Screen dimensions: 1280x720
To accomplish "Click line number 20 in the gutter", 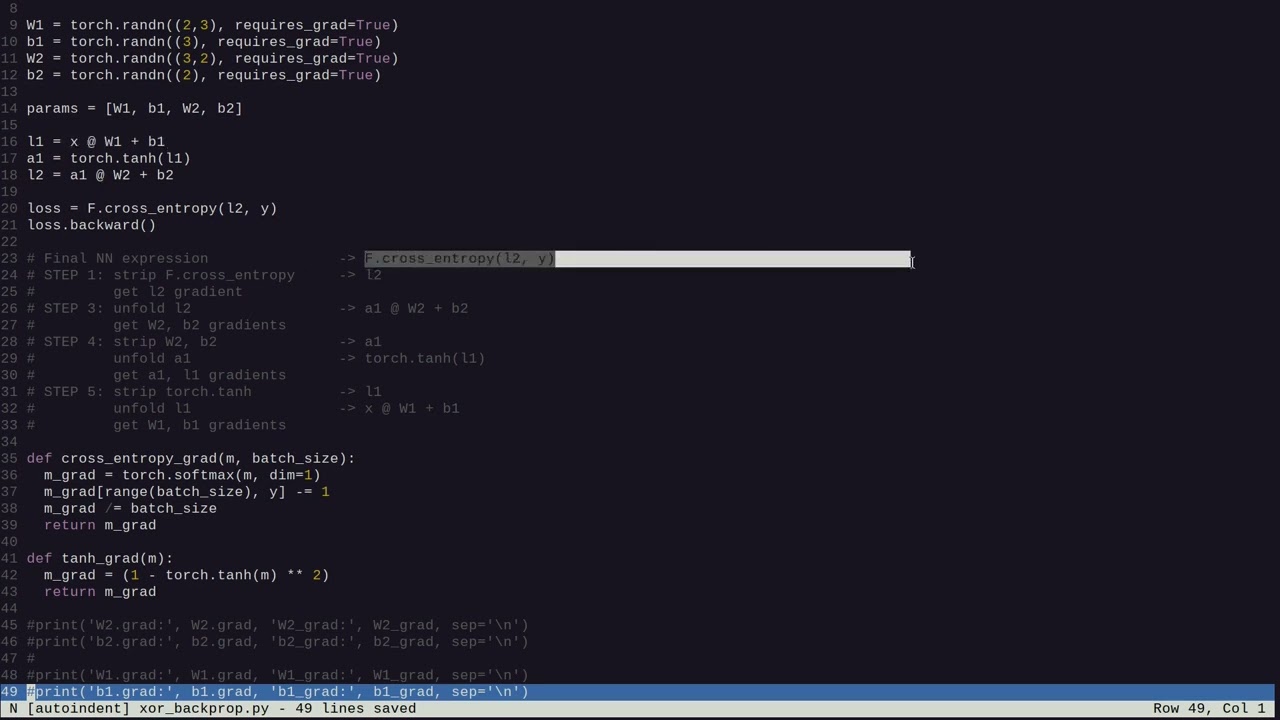I will point(9,208).
